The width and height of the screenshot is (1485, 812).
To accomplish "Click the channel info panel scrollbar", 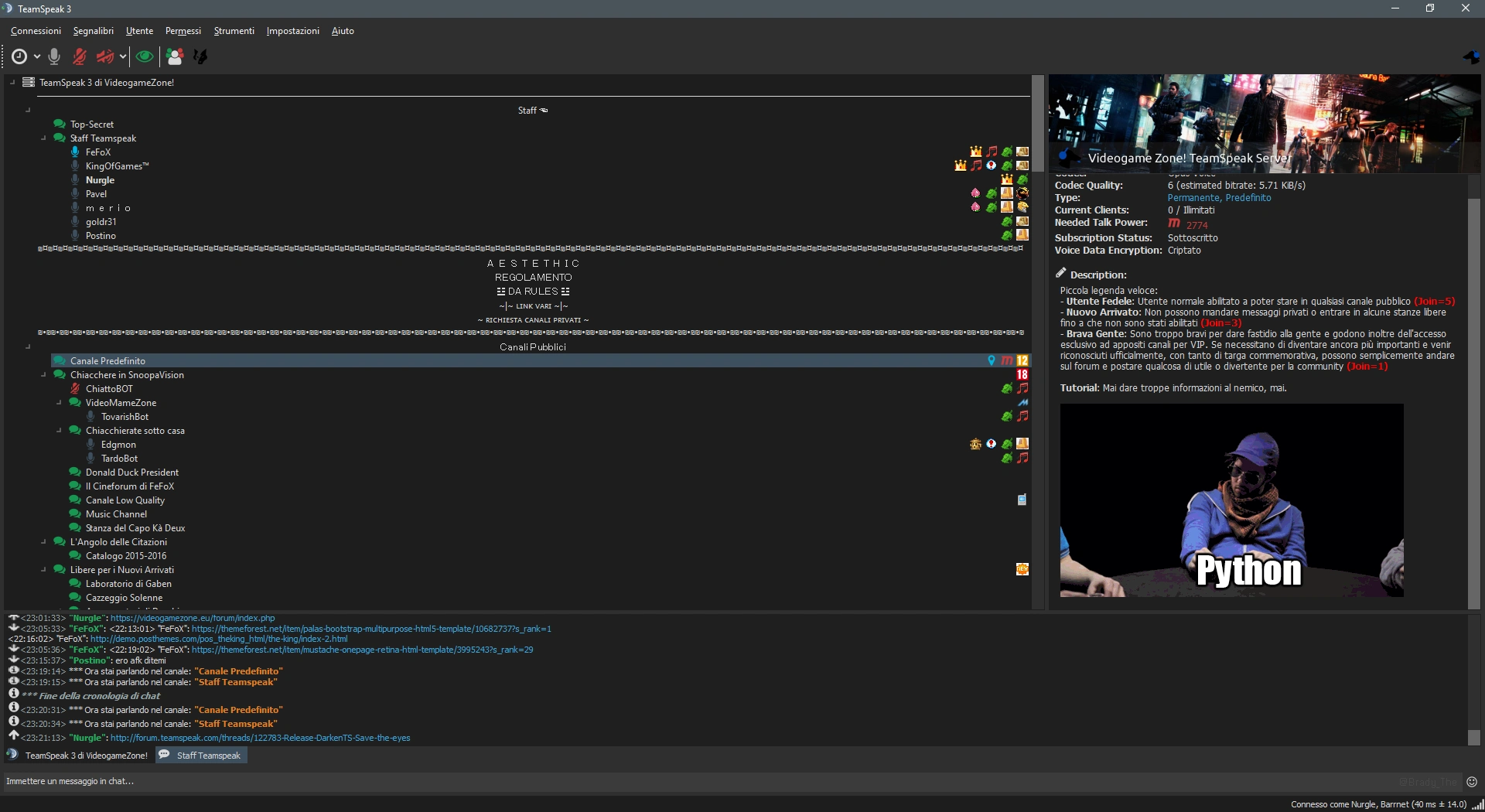I will click(1474, 402).
